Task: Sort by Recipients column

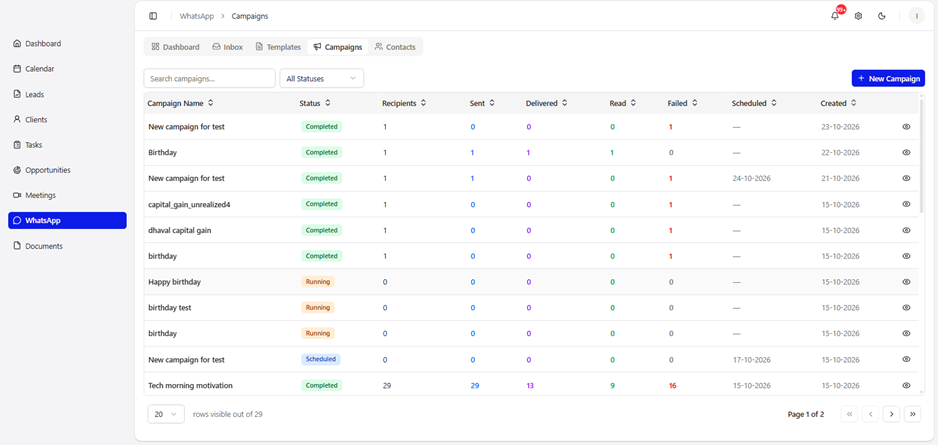Action: pyautogui.click(x=404, y=103)
